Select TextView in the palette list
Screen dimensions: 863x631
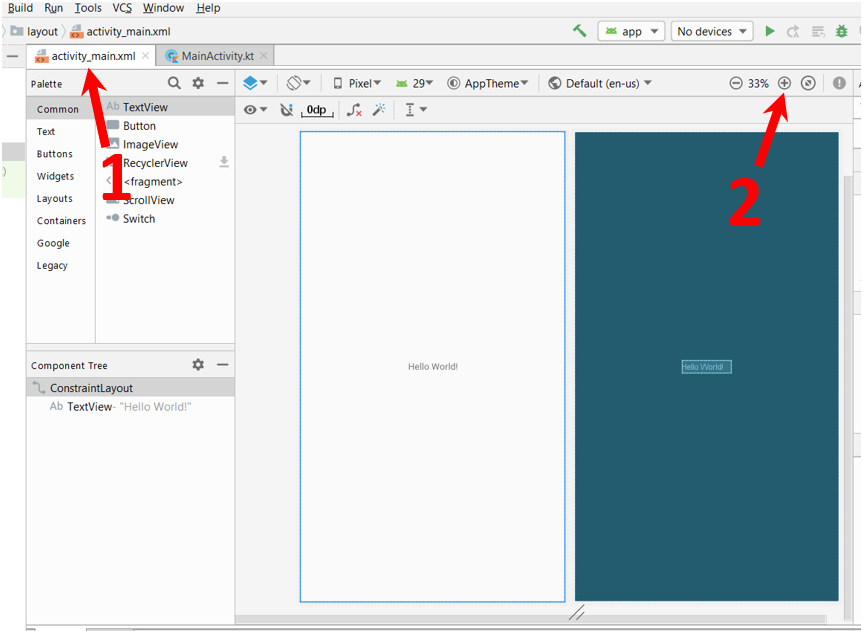click(165, 107)
